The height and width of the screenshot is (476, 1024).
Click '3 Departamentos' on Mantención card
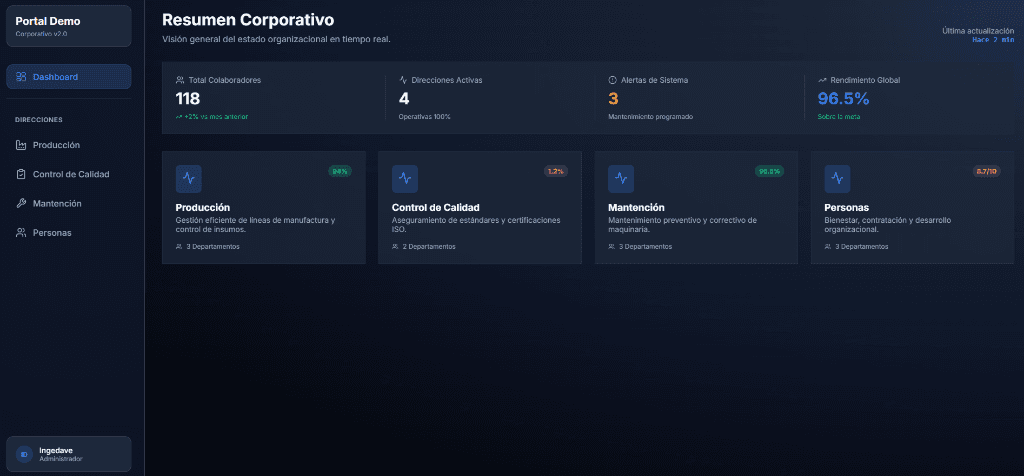click(x=645, y=247)
